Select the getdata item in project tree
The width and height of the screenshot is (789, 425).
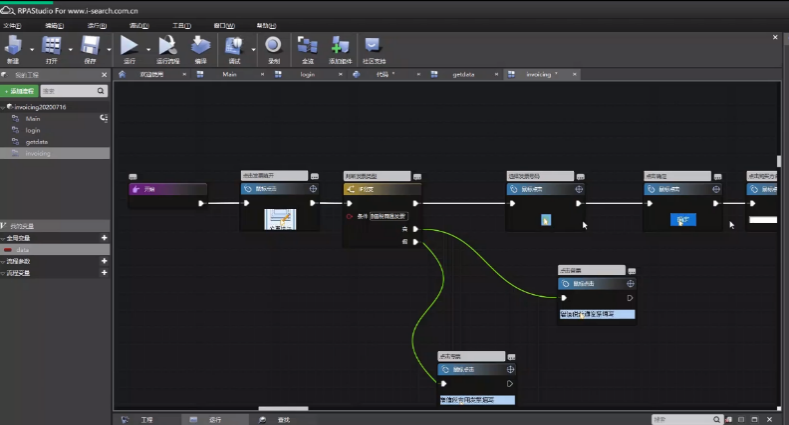(36, 142)
